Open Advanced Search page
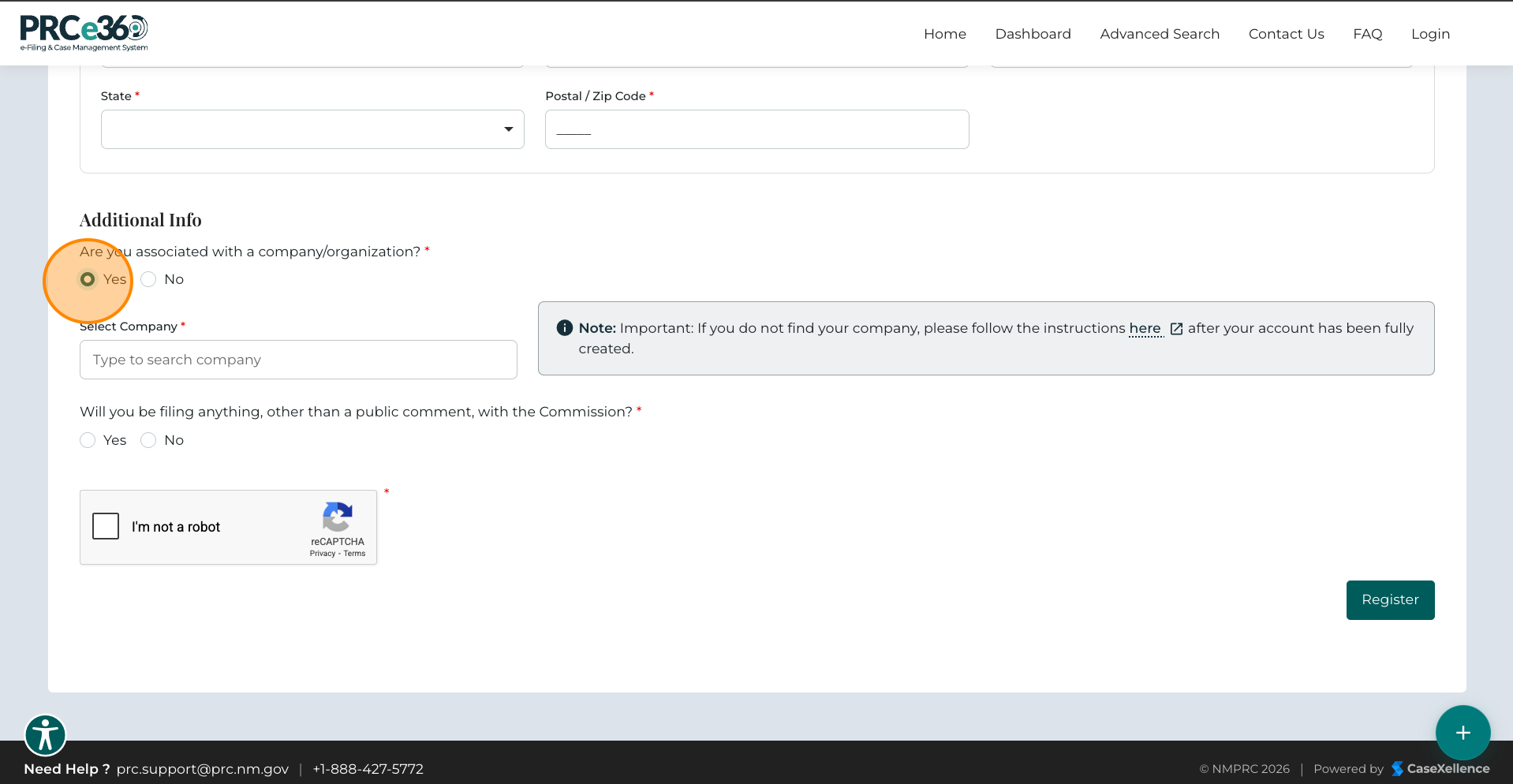This screenshot has height=784, width=1513. 1160,34
